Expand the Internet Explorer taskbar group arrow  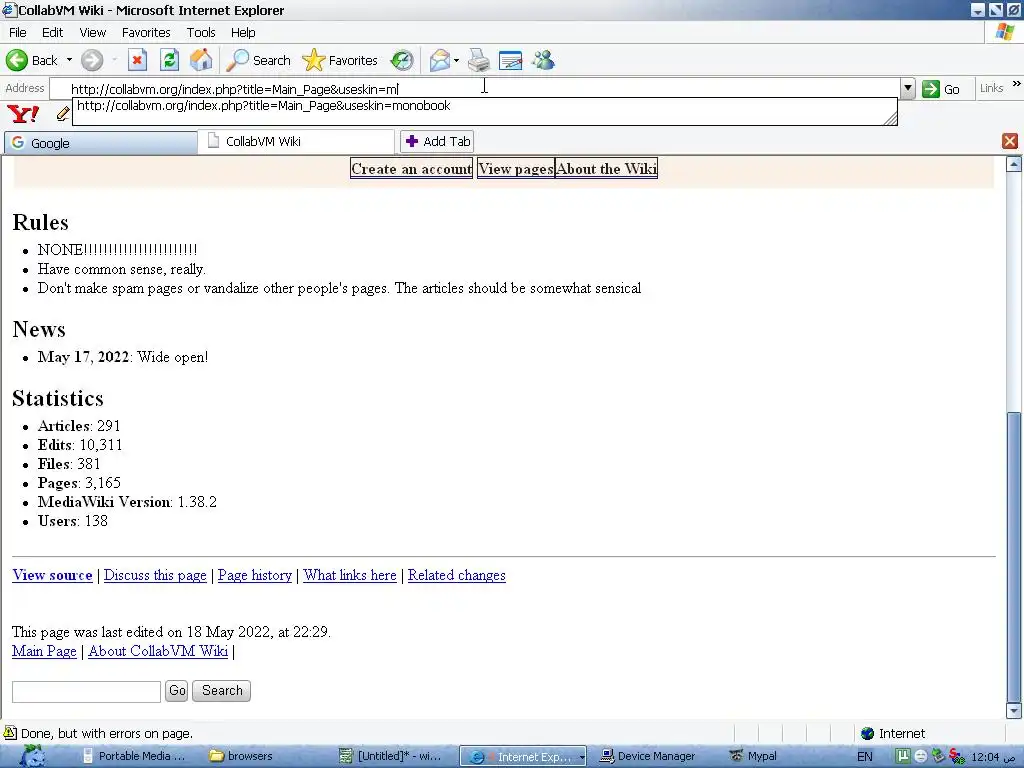[x=581, y=757]
